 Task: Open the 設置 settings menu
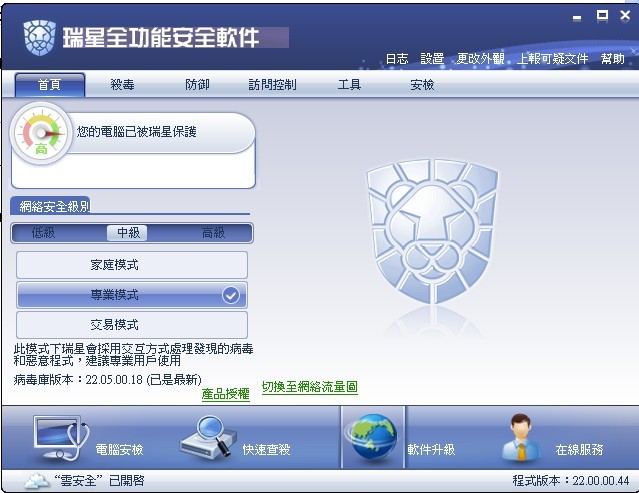(x=432, y=59)
